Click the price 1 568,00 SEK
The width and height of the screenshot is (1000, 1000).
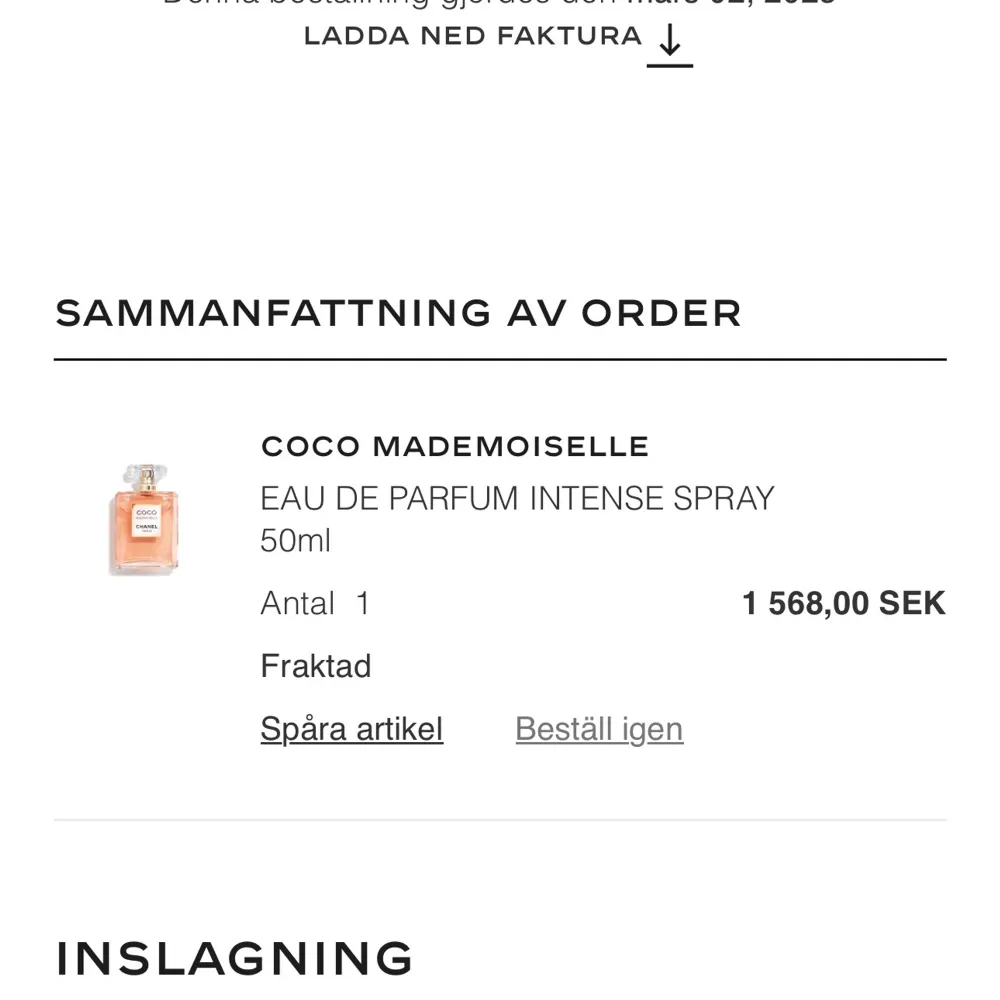[x=843, y=603]
